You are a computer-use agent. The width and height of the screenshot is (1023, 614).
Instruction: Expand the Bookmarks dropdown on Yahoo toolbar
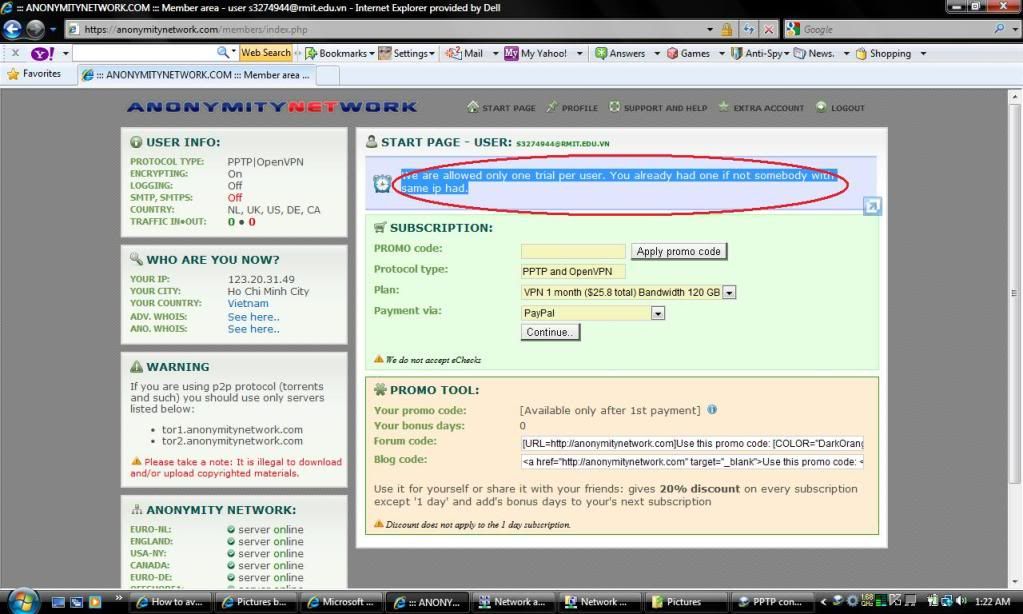coord(372,54)
